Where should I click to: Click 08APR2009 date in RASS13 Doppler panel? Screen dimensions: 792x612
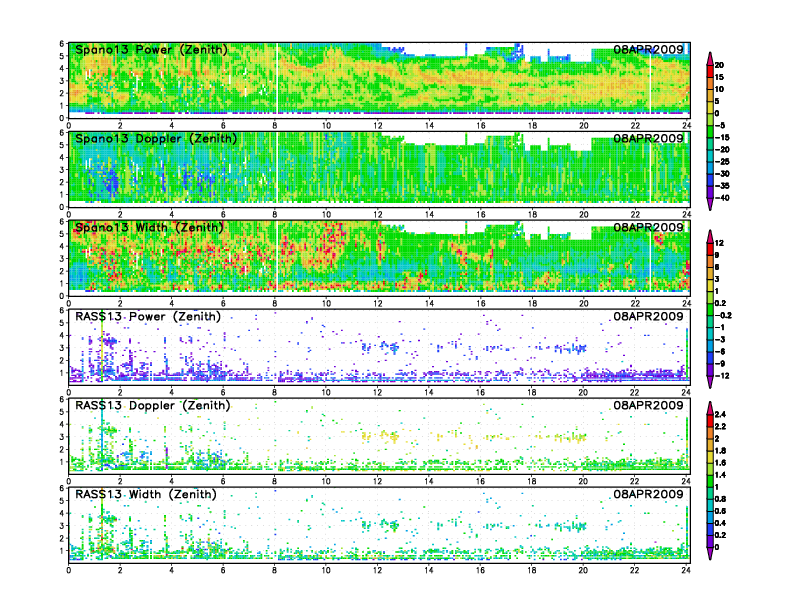648,405
